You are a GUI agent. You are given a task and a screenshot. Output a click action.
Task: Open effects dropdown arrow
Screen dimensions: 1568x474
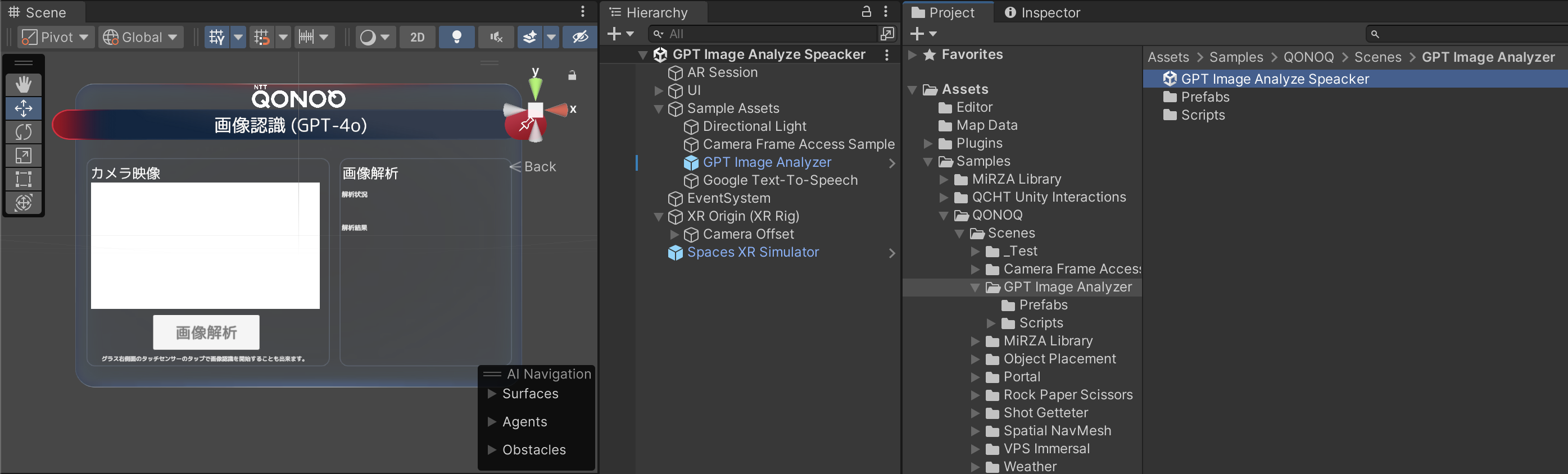551,37
